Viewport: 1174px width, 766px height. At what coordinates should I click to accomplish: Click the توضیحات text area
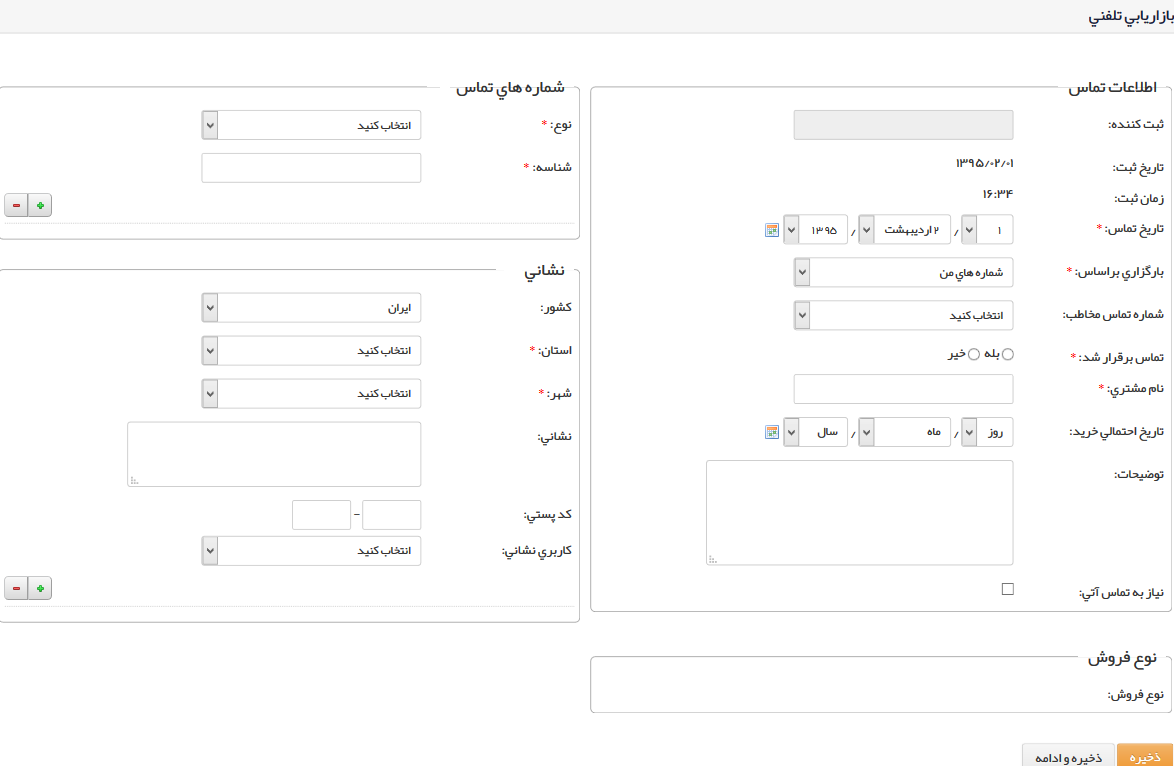tap(860, 513)
